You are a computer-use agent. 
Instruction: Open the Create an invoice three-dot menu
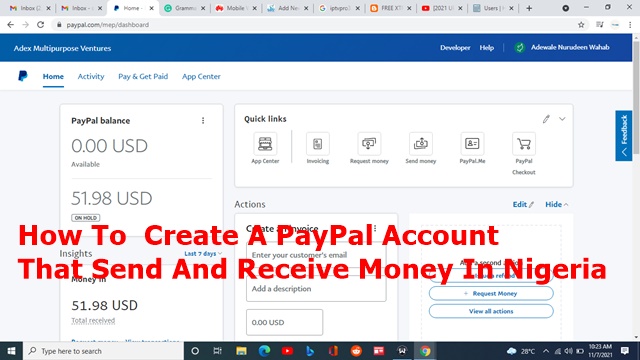[x=375, y=228]
